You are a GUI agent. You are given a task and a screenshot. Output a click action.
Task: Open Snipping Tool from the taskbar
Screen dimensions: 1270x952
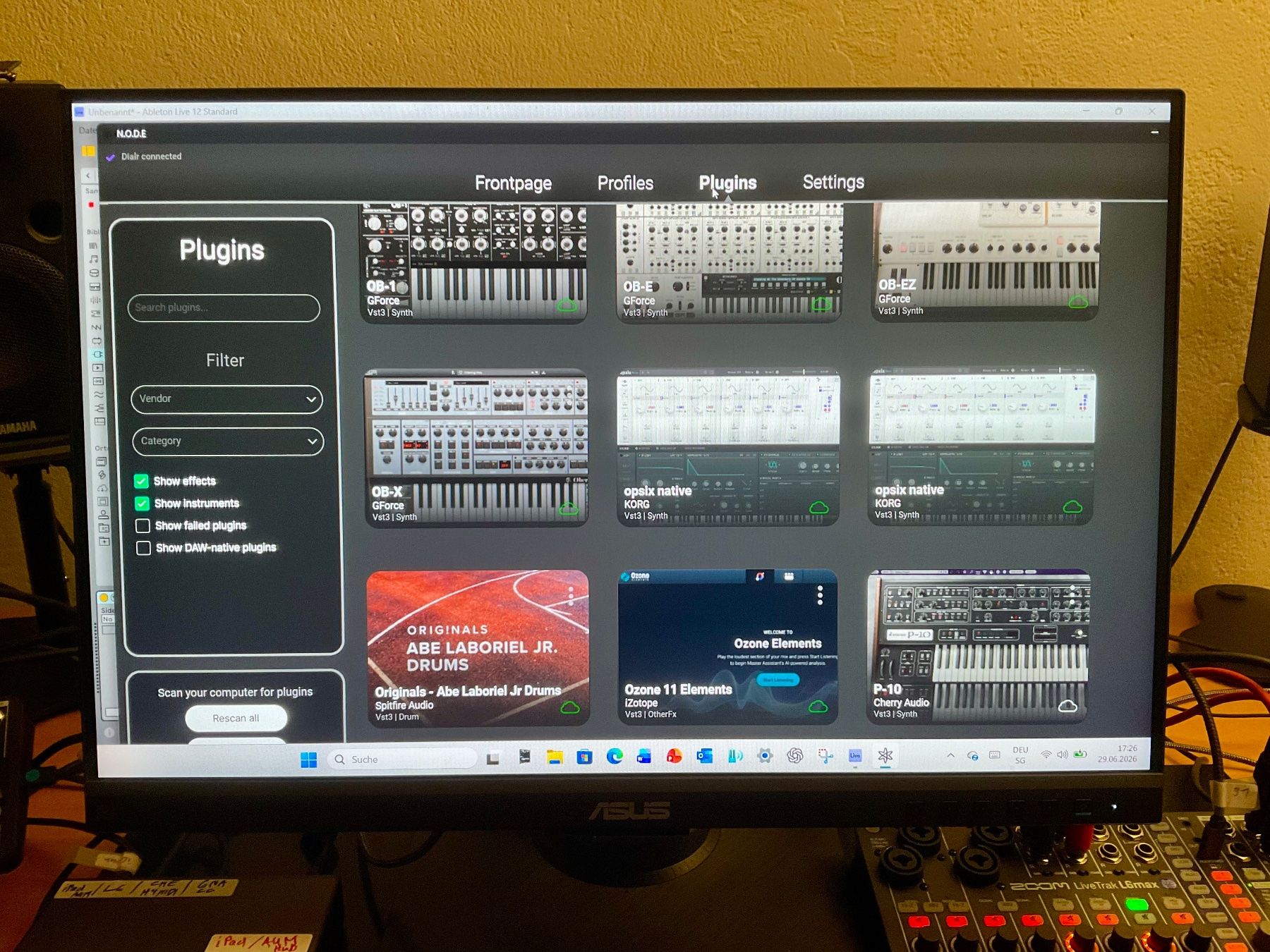(x=825, y=756)
